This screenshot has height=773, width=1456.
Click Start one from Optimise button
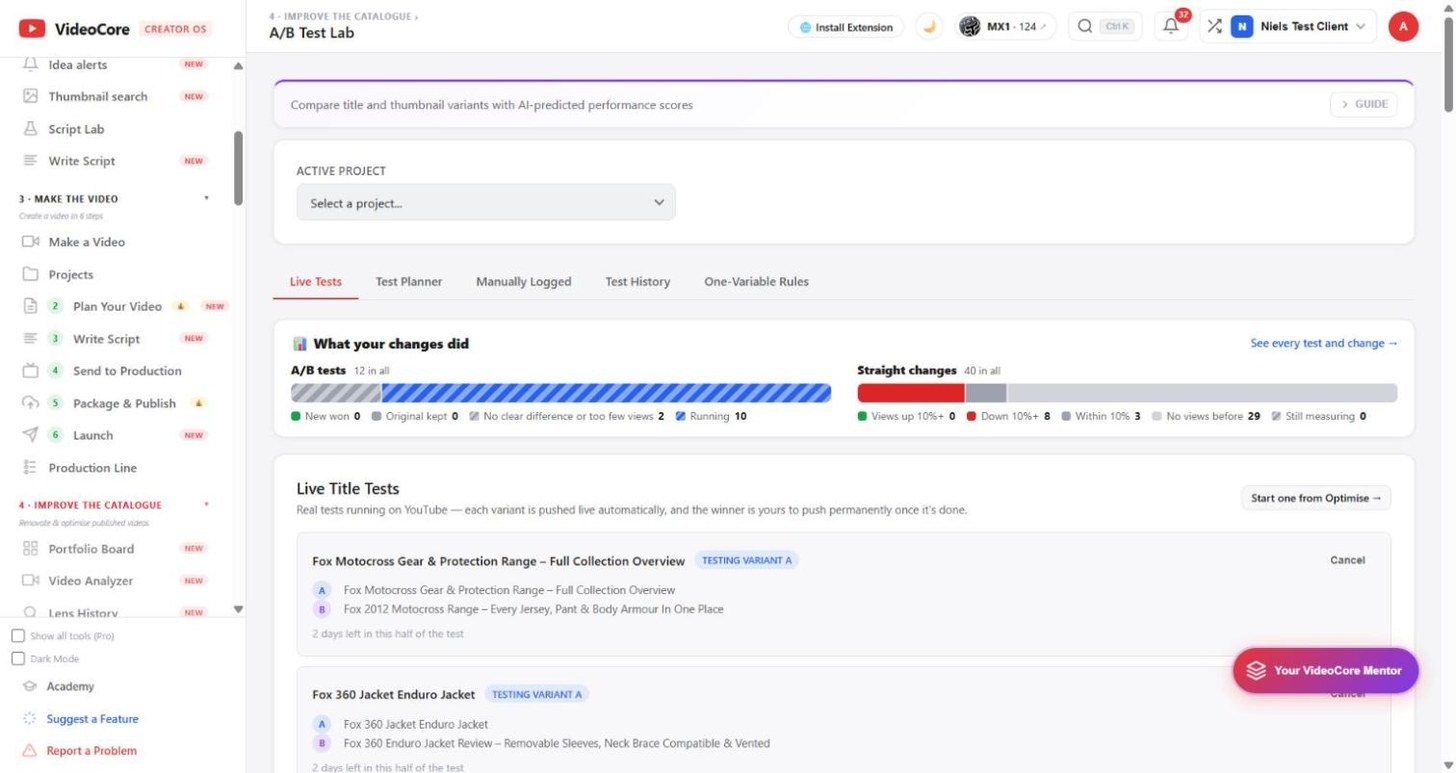point(1316,498)
